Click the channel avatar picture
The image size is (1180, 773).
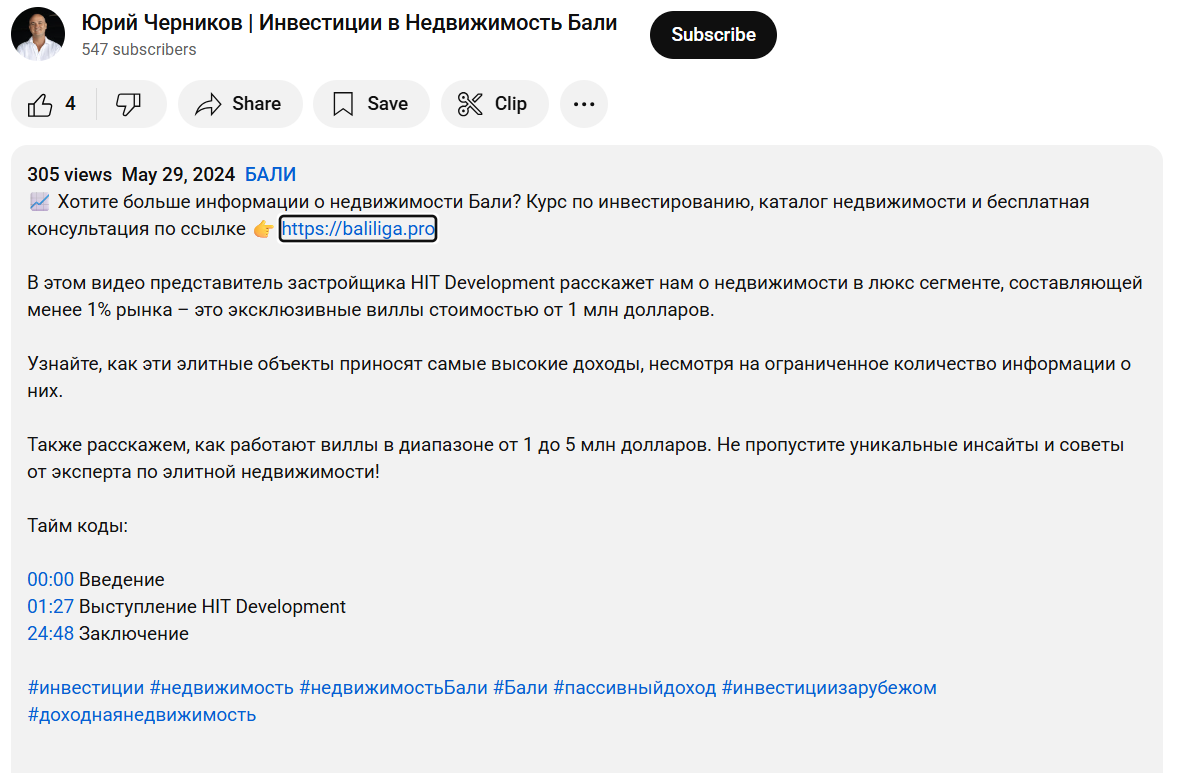click(38, 34)
